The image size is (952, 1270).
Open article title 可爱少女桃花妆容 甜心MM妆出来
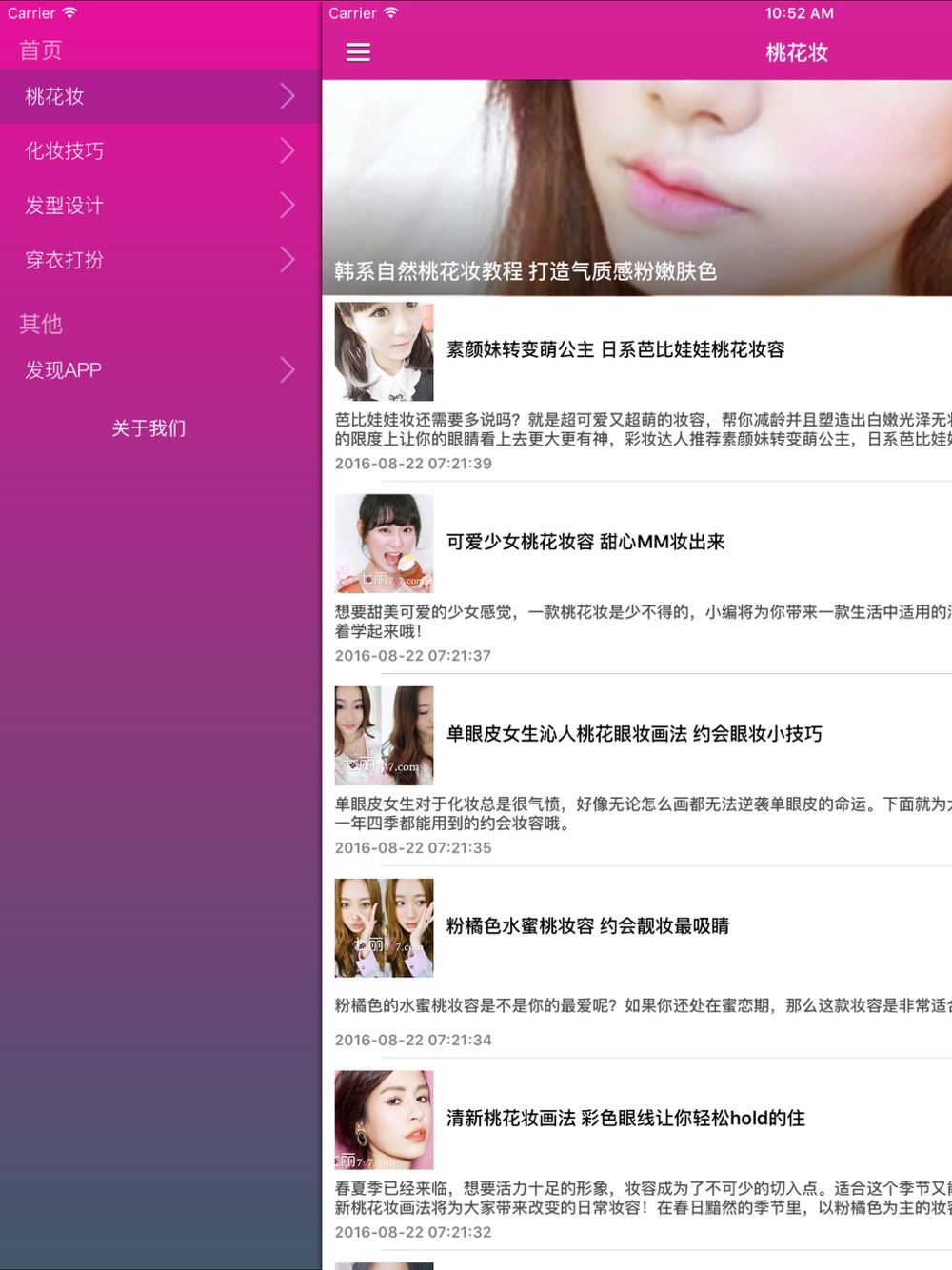tap(585, 543)
